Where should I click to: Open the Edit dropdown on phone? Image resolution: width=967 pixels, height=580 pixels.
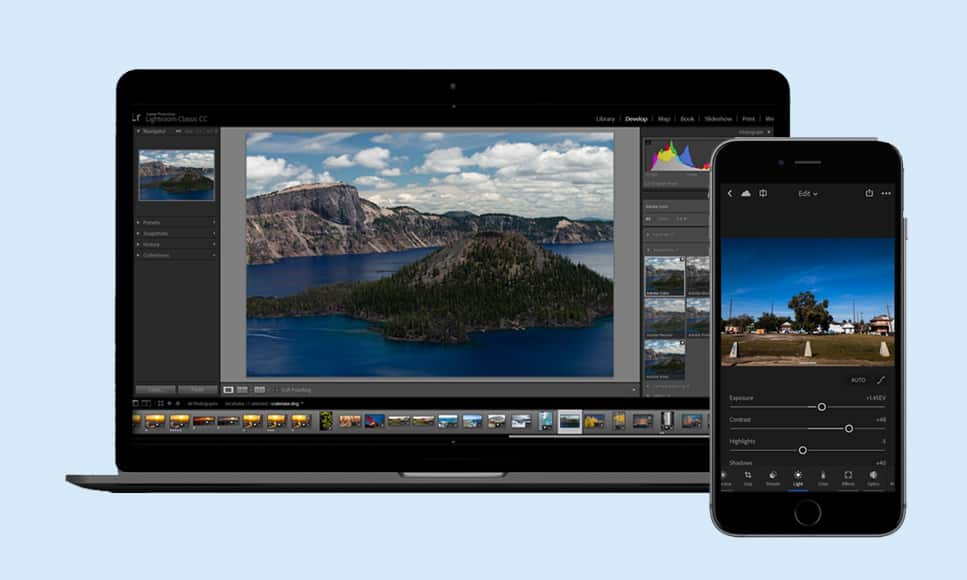coord(807,193)
